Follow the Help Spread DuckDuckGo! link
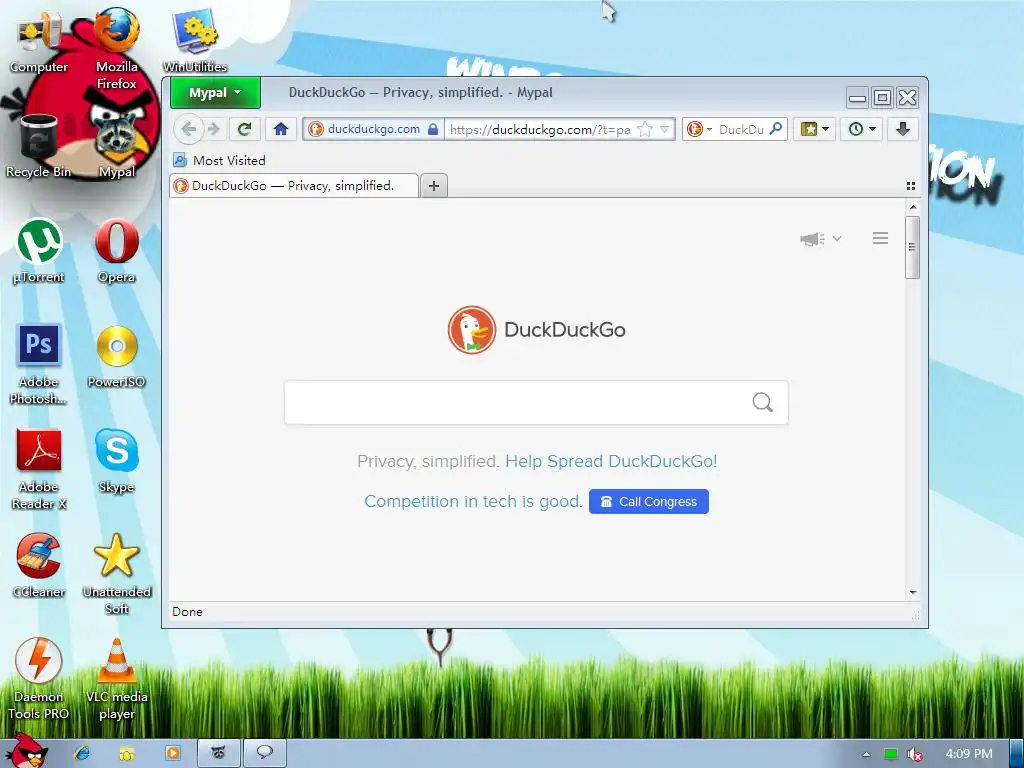Viewport: 1024px width, 768px height. click(x=611, y=461)
